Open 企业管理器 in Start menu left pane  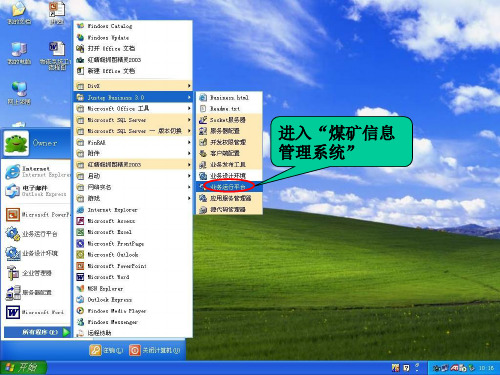point(37,273)
